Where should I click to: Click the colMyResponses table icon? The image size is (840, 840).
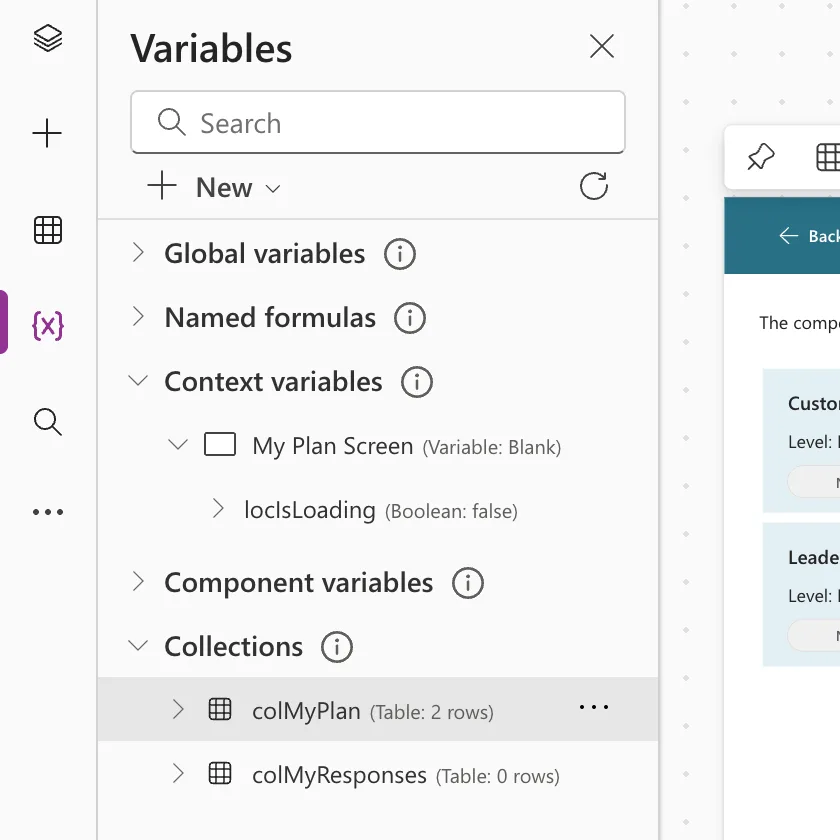220,774
